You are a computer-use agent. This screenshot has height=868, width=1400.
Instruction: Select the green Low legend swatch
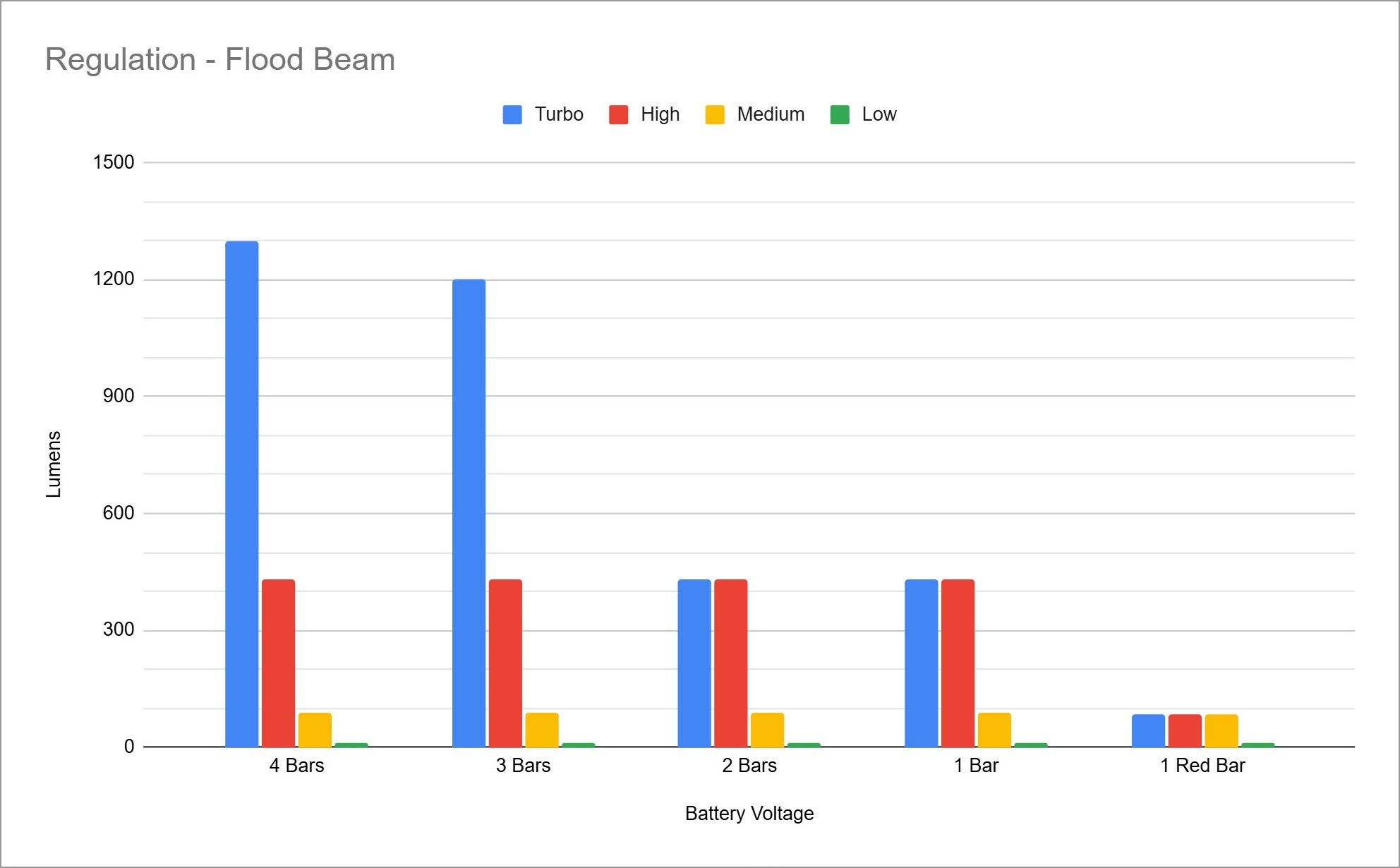(x=840, y=115)
